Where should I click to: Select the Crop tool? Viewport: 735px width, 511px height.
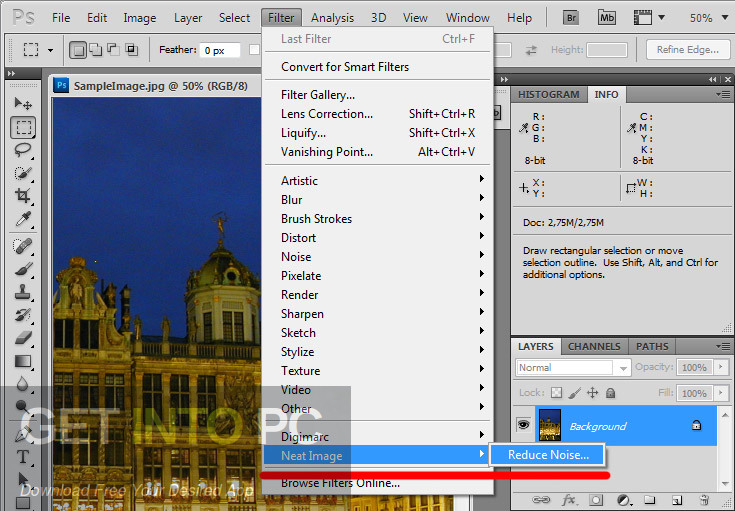click(22, 195)
